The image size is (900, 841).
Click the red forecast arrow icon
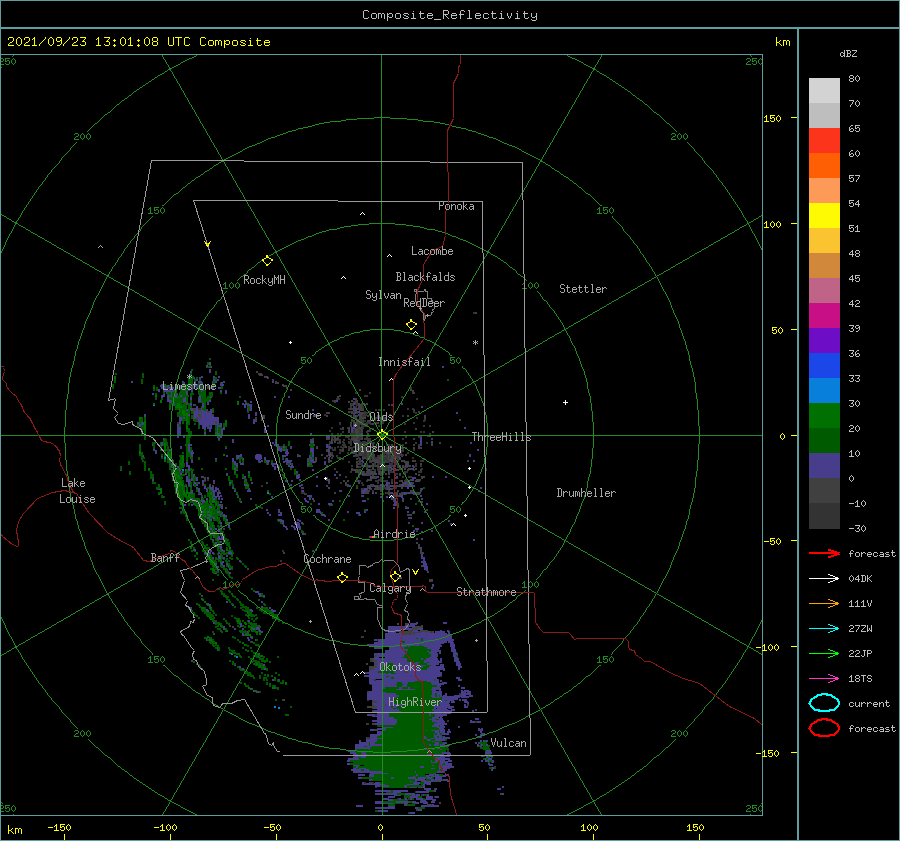(824, 553)
